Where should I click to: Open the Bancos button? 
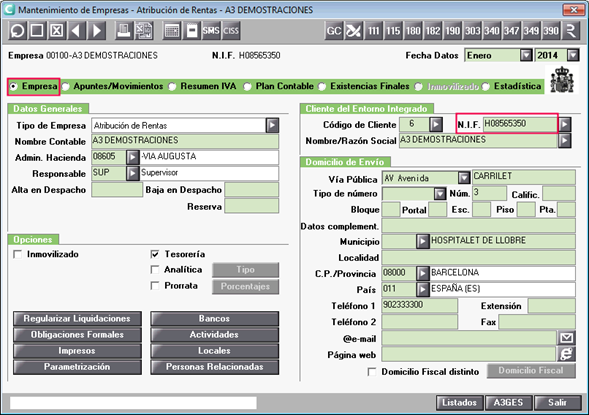click(x=214, y=318)
